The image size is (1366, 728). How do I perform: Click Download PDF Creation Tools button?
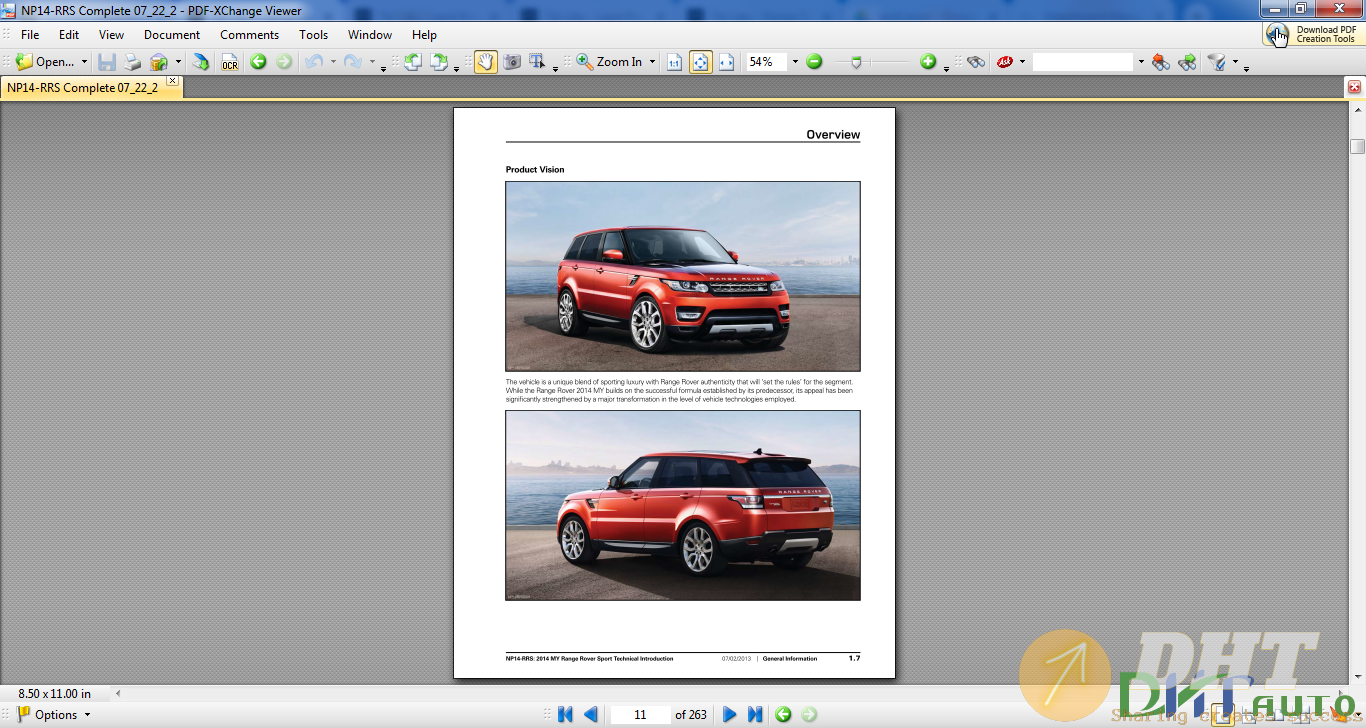point(1314,34)
